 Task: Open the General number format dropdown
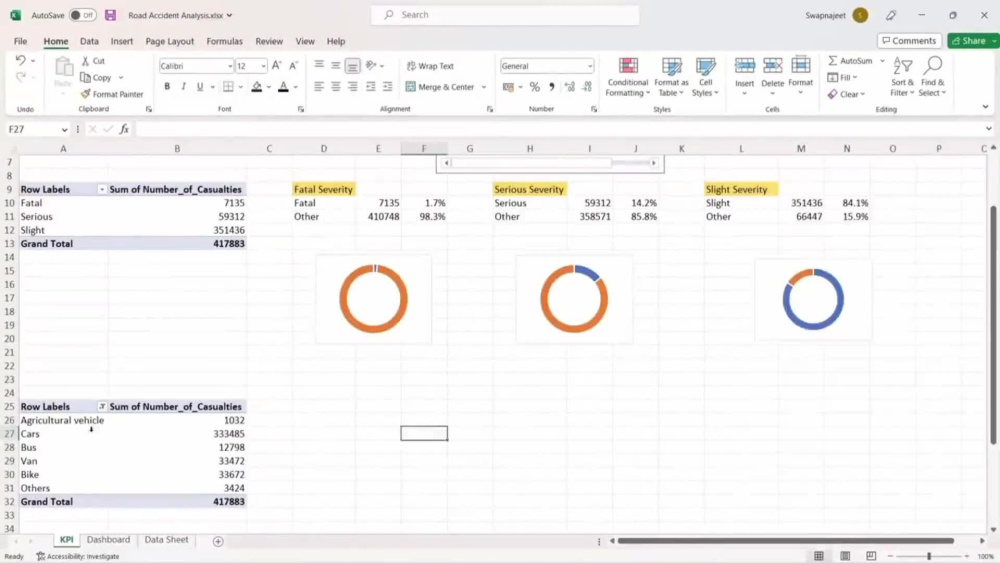589,66
